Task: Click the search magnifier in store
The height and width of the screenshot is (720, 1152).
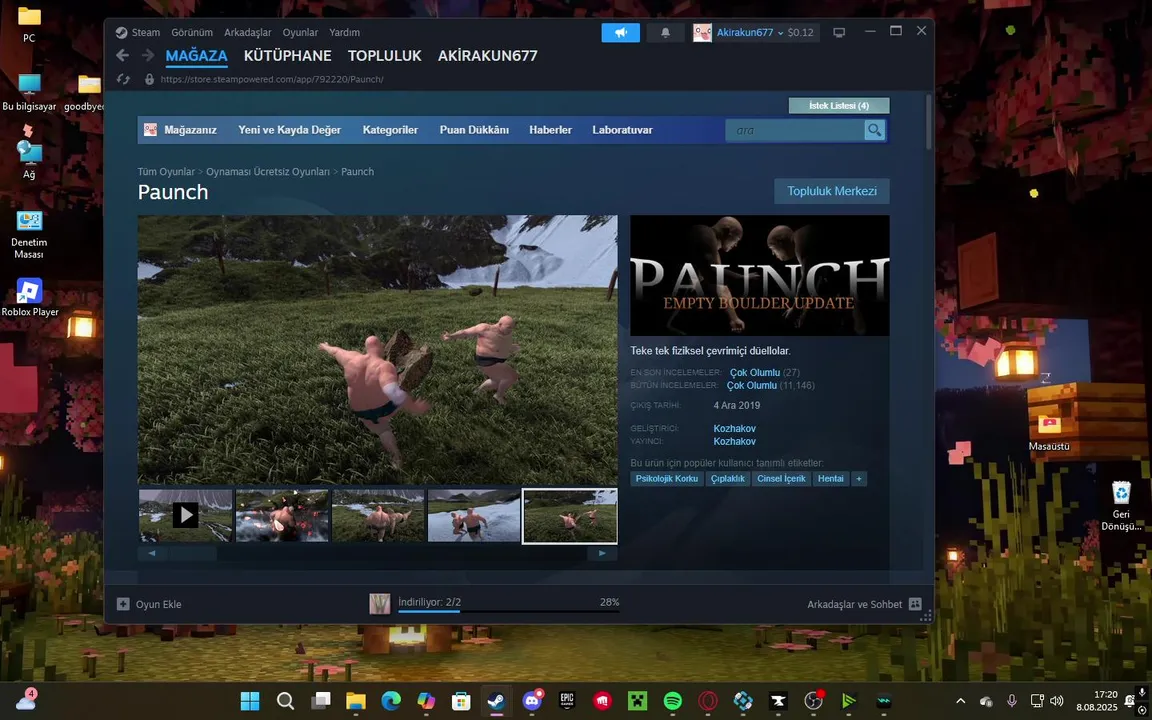Action: point(874,130)
